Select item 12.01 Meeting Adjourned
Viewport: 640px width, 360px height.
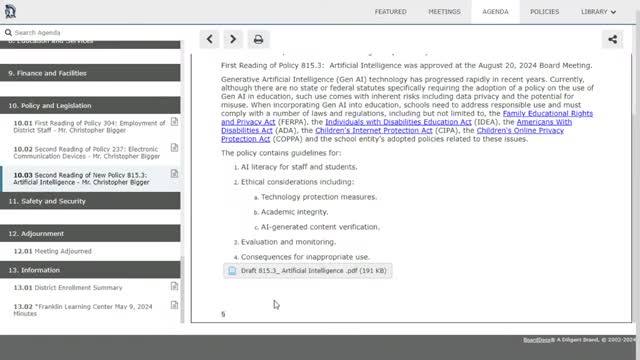click(x=52, y=251)
